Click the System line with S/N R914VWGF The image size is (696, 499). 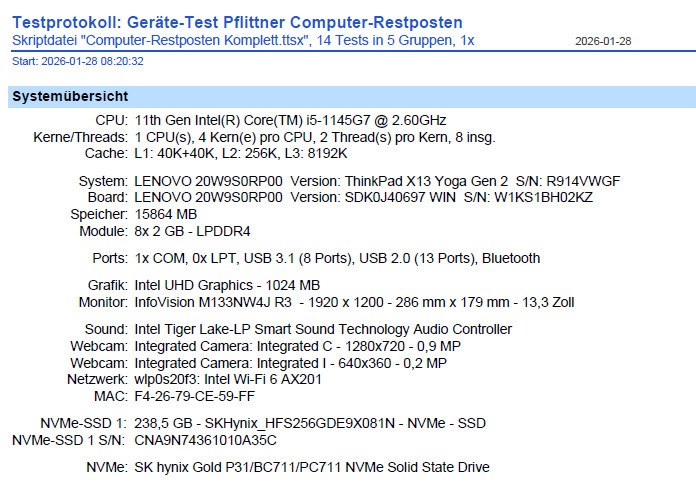click(x=377, y=181)
